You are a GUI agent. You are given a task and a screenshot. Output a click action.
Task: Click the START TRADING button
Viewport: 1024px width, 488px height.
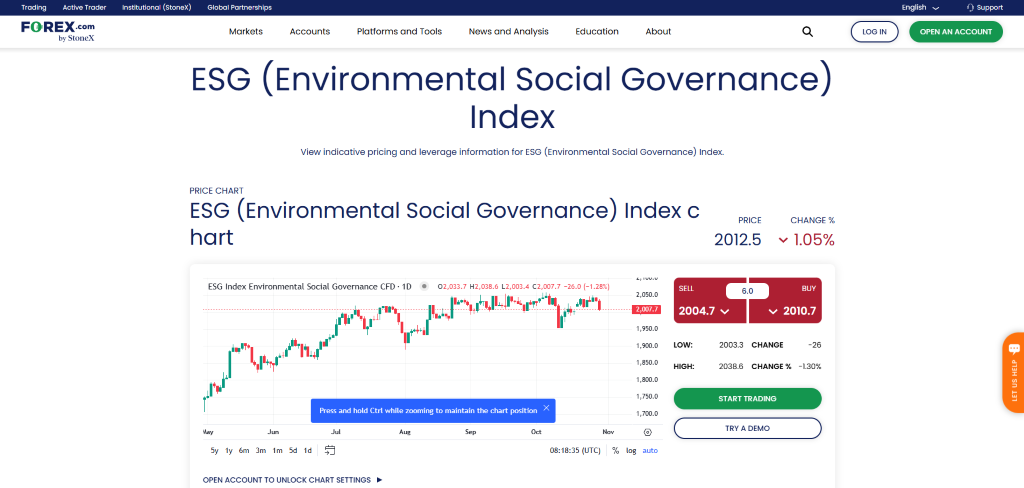pos(747,399)
